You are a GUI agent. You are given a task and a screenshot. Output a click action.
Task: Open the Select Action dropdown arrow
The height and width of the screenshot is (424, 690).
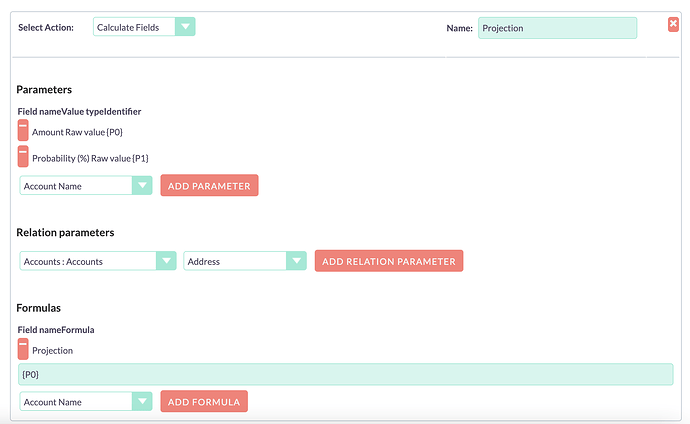(185, 27)
